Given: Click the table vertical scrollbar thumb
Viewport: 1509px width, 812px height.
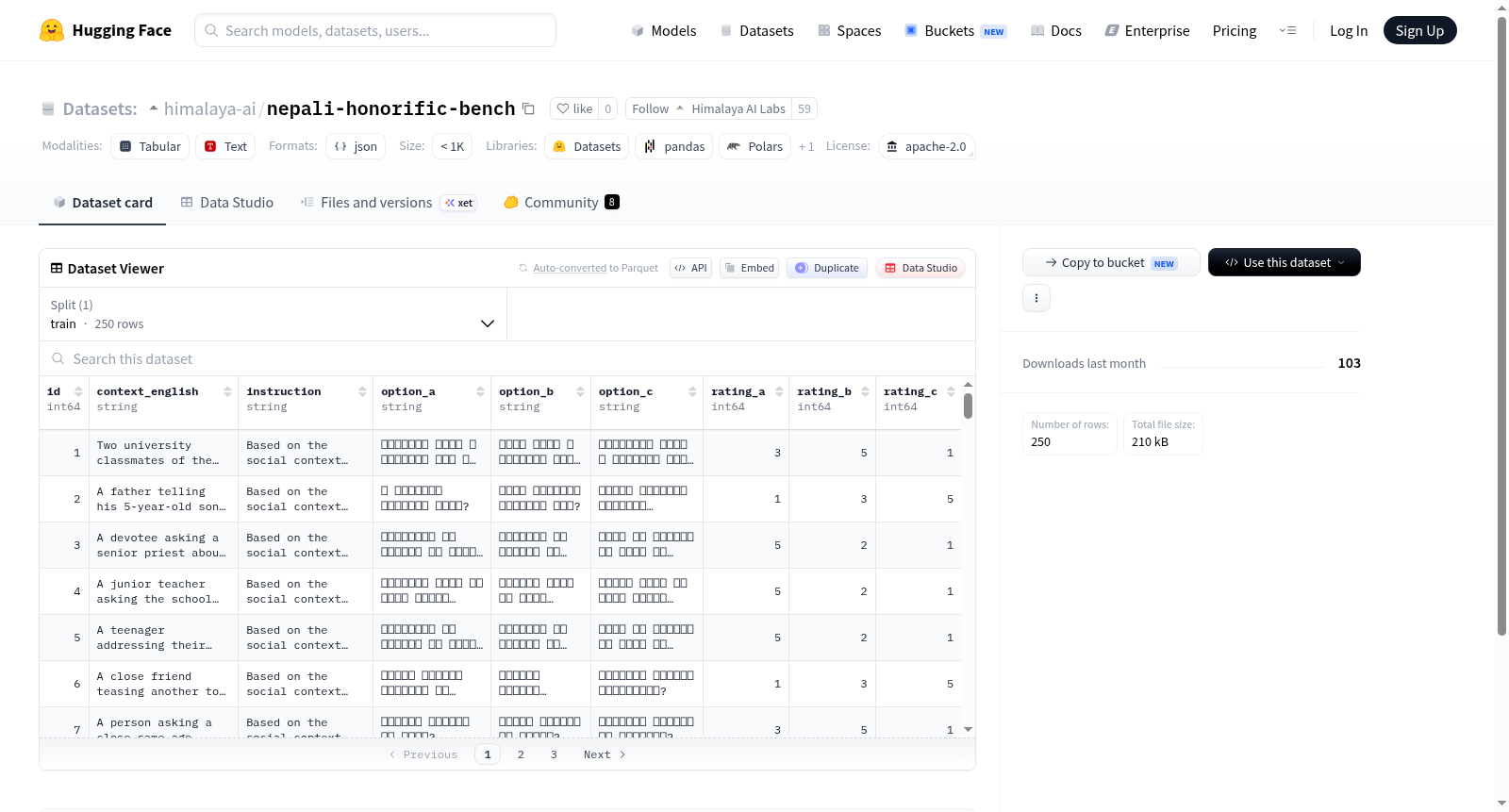Looking at the screenshot, I should [x=968, y=406].
